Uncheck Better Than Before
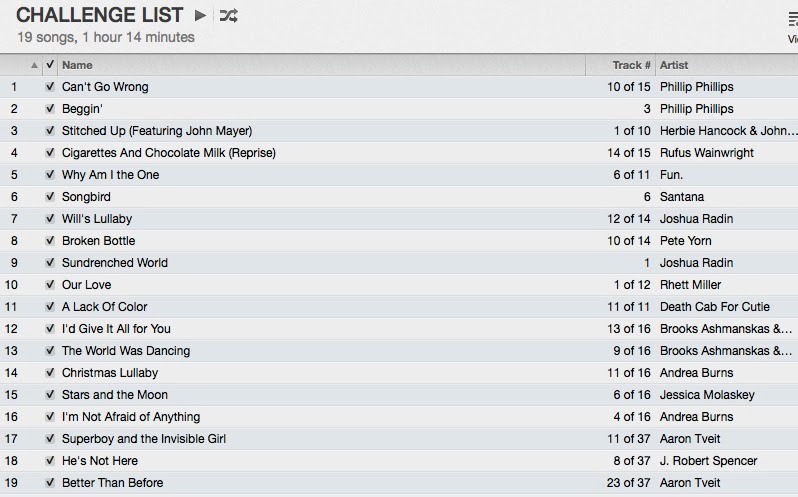This screenshot has height=497, width=798. tap(50, 483)
